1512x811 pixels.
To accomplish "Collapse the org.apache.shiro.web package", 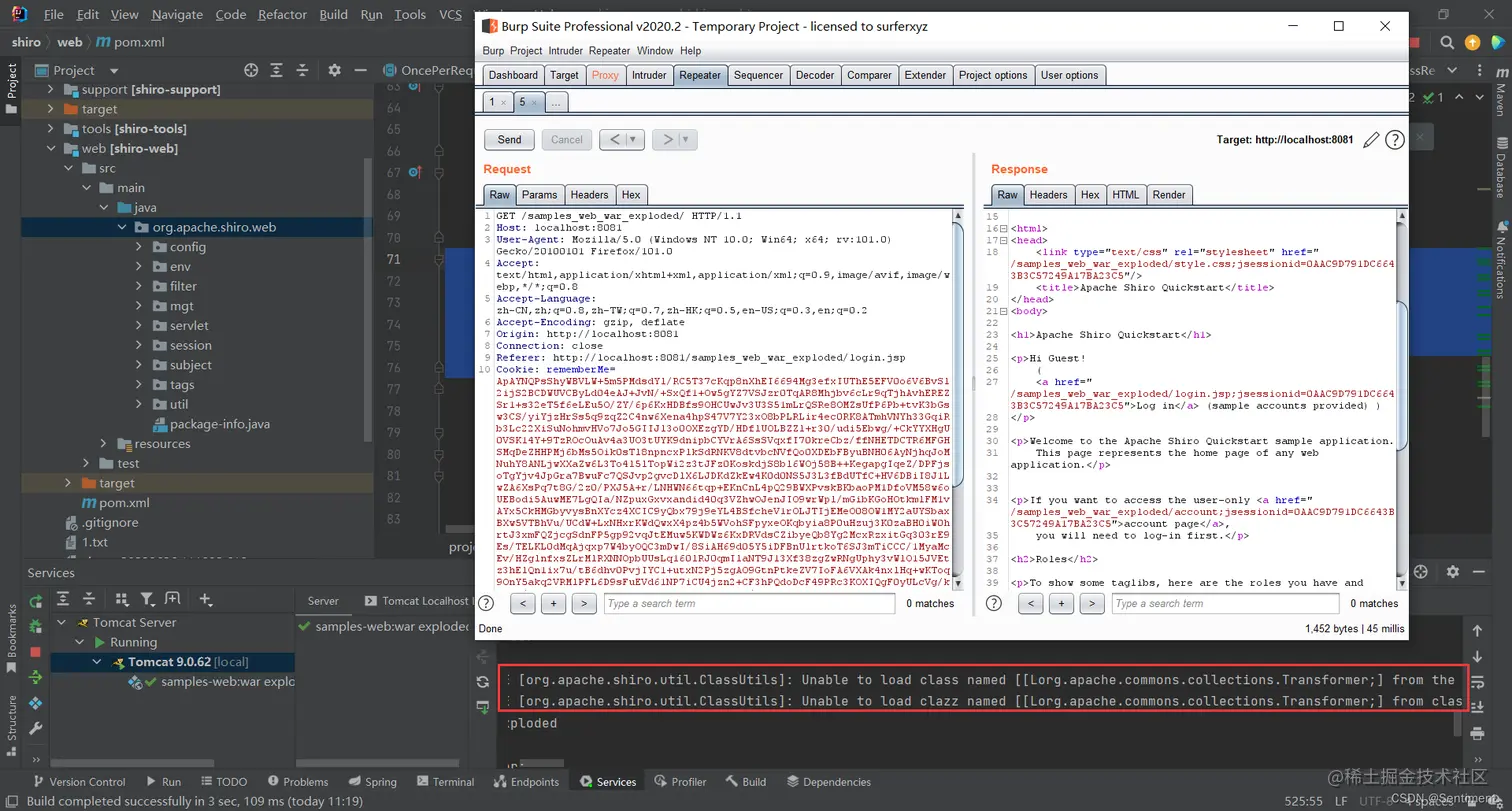I will 122,227.
